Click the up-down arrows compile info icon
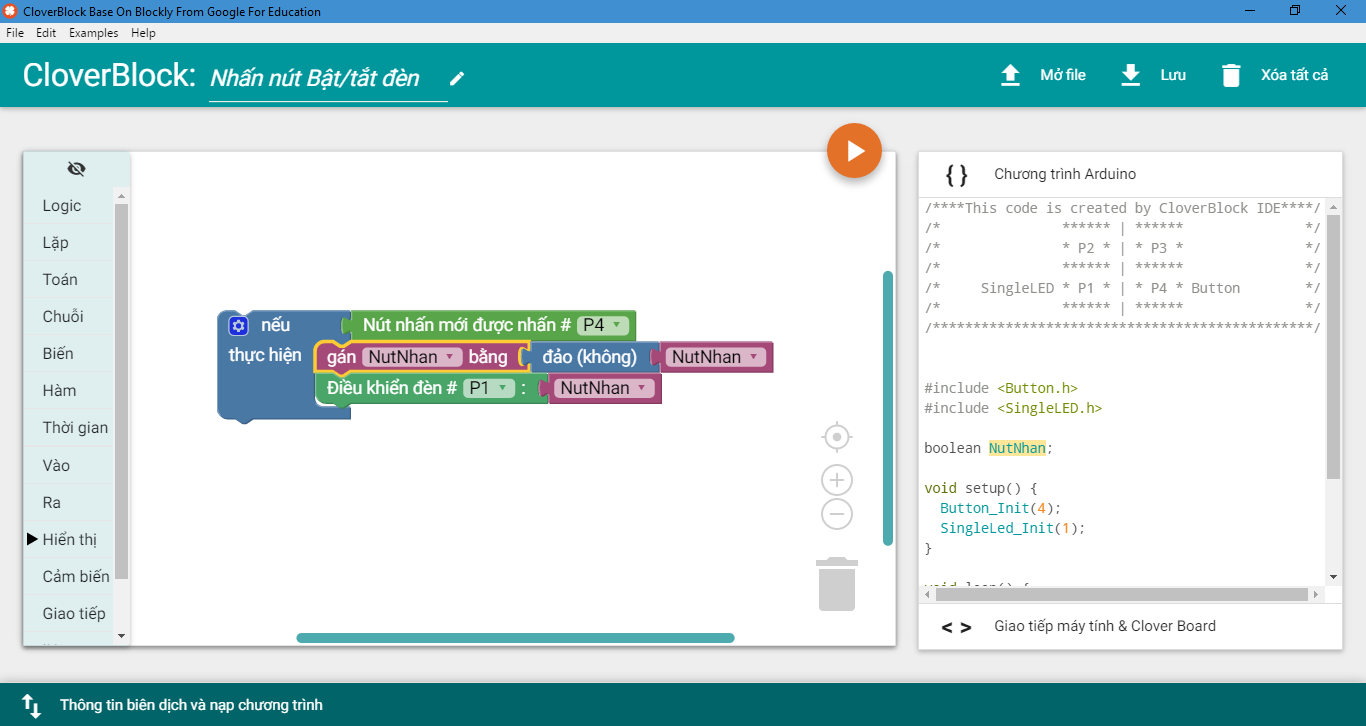This screenshot has width=1366, height=726. click(32, 705)
